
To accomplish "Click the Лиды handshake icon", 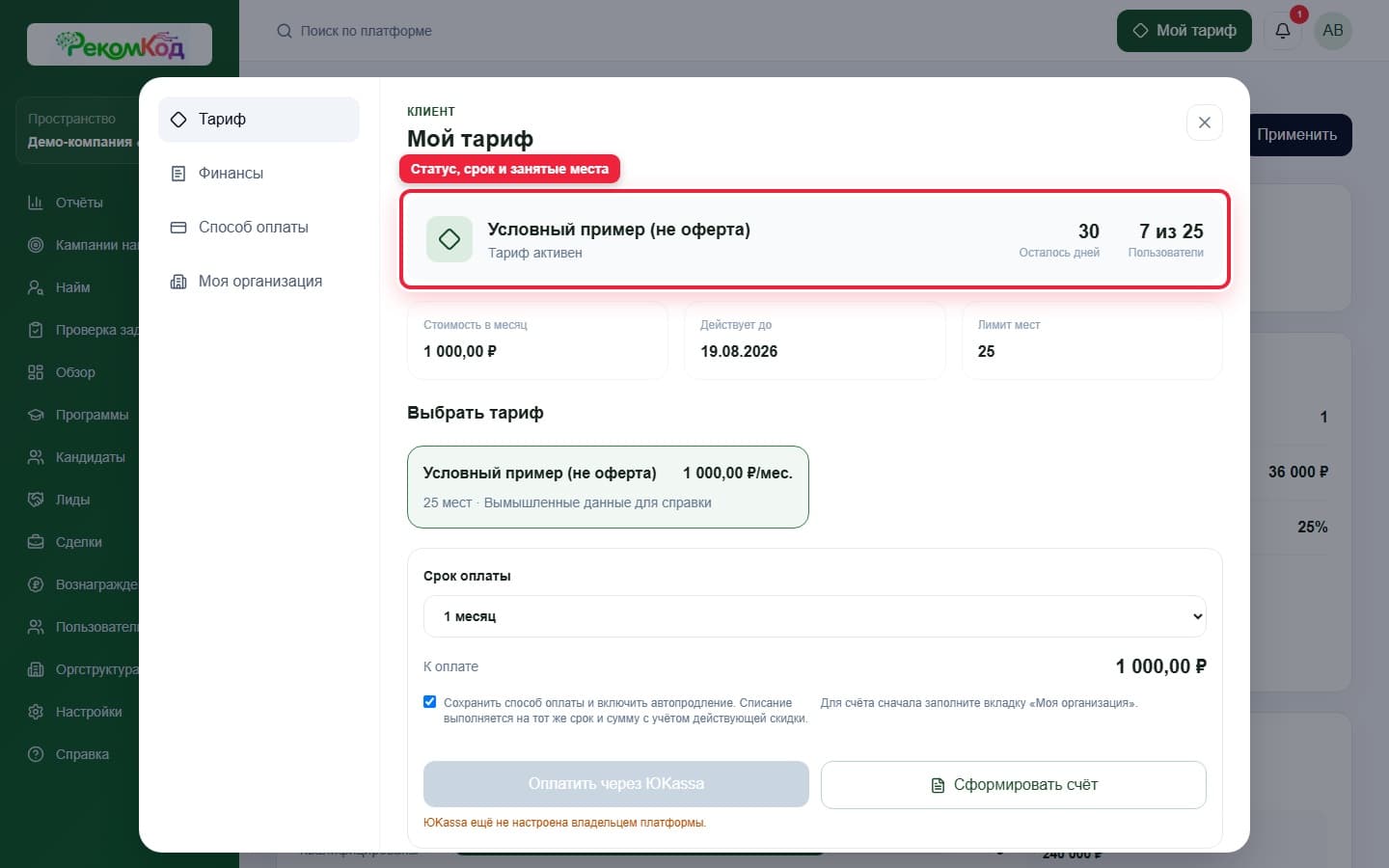I will click(x=36, y=500).
